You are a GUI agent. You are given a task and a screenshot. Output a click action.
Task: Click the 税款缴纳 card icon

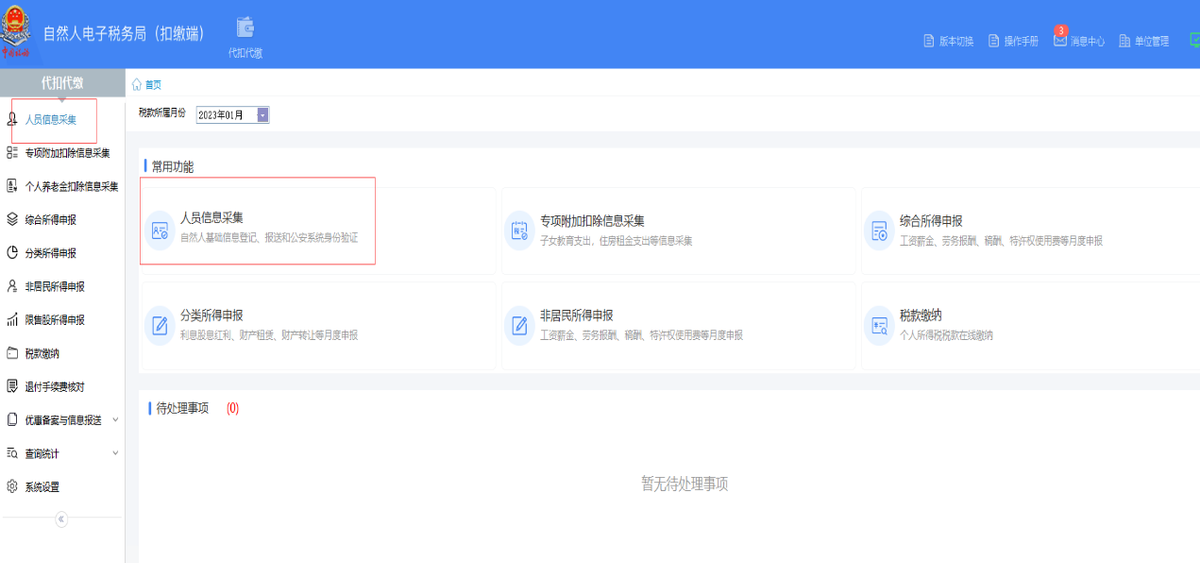pos(879,325)
